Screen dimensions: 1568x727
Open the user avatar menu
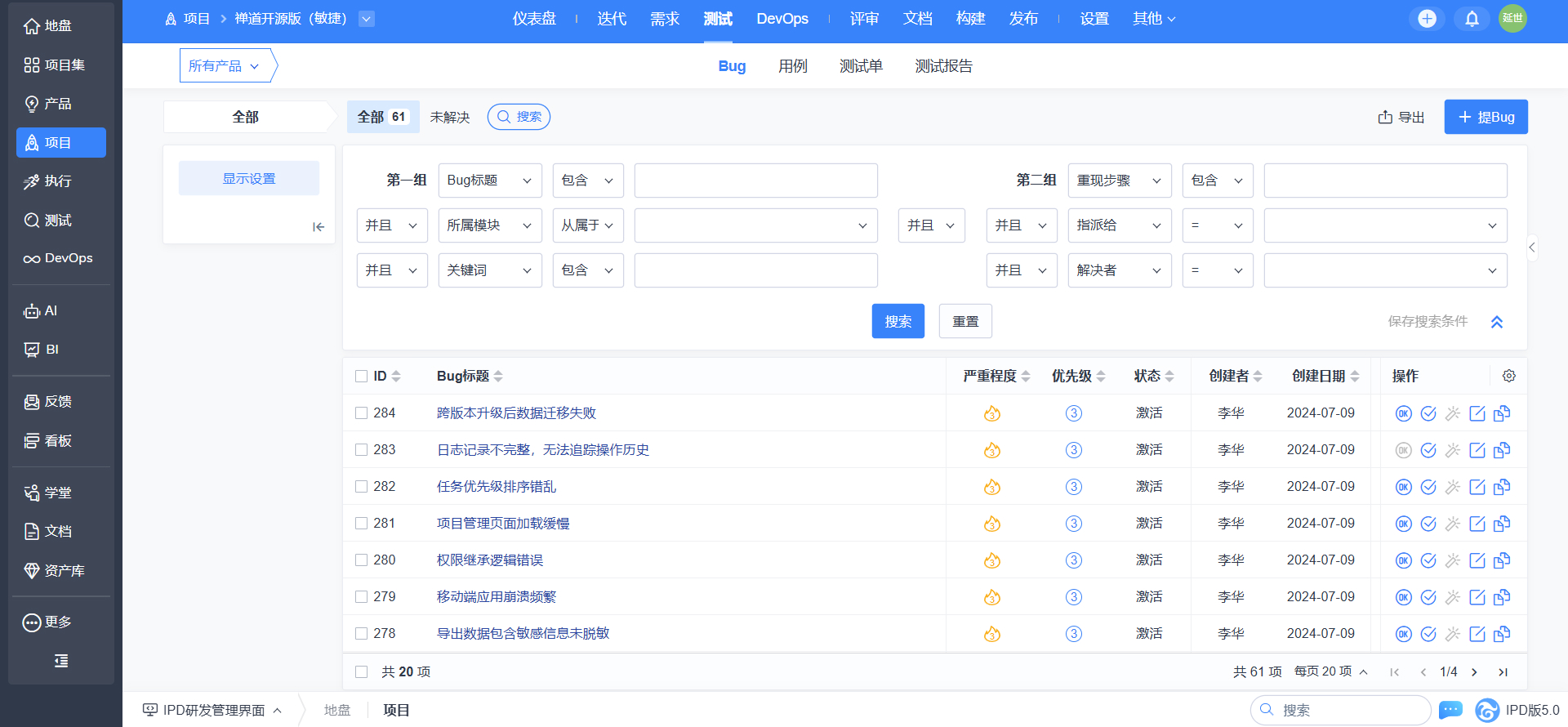(x=1512, y=18)
